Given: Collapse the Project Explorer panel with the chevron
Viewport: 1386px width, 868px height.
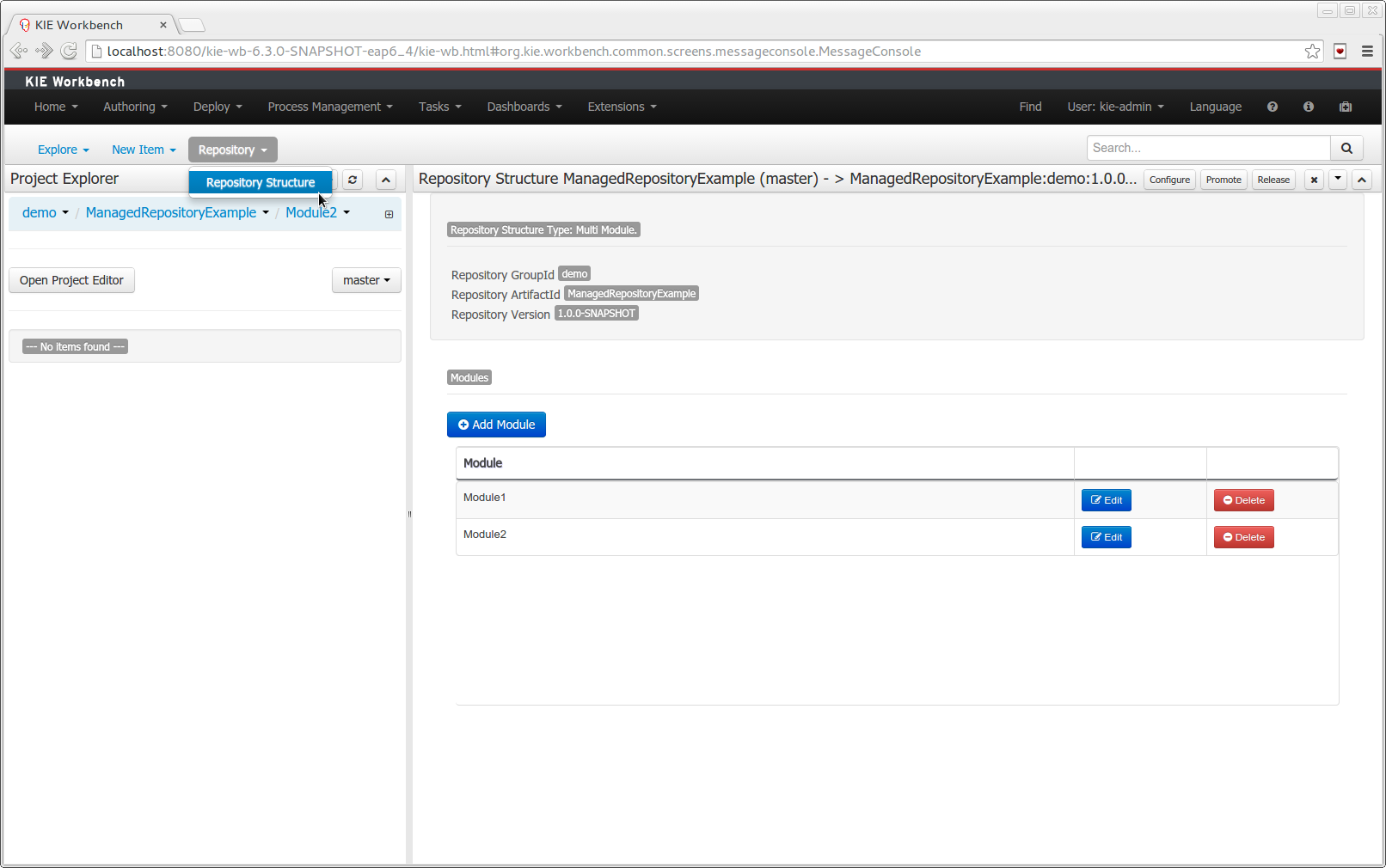Looking at the screenshot, I should (x=386, y=180).
